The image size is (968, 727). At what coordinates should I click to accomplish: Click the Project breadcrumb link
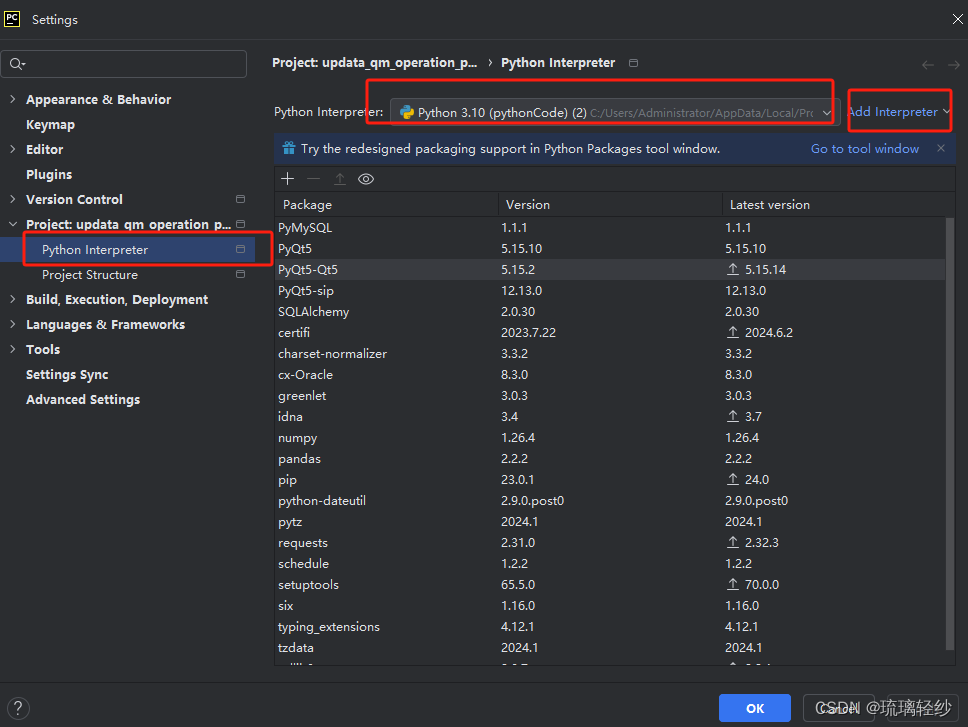click(375, 63)
